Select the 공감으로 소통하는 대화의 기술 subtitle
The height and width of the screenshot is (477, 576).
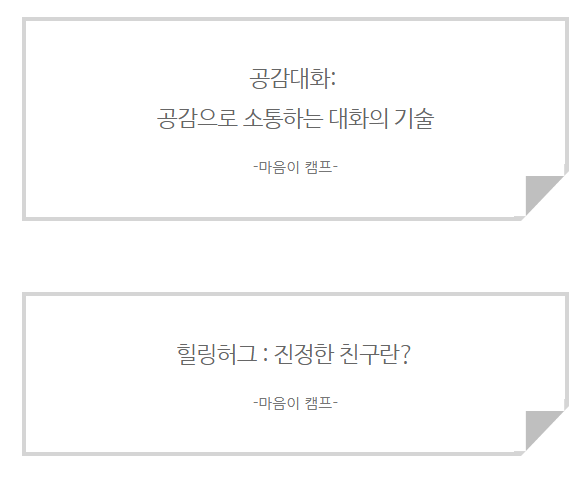295,118
